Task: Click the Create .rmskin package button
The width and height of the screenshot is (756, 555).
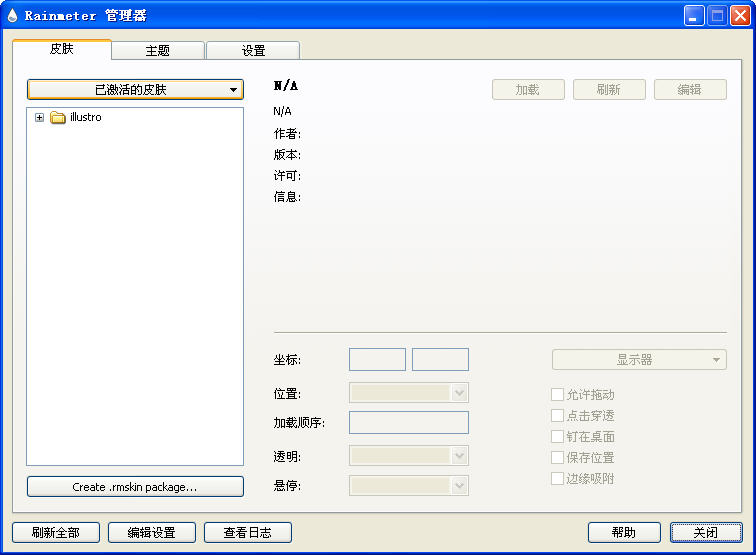Action: pyautogui.click(x=135, y=487)
